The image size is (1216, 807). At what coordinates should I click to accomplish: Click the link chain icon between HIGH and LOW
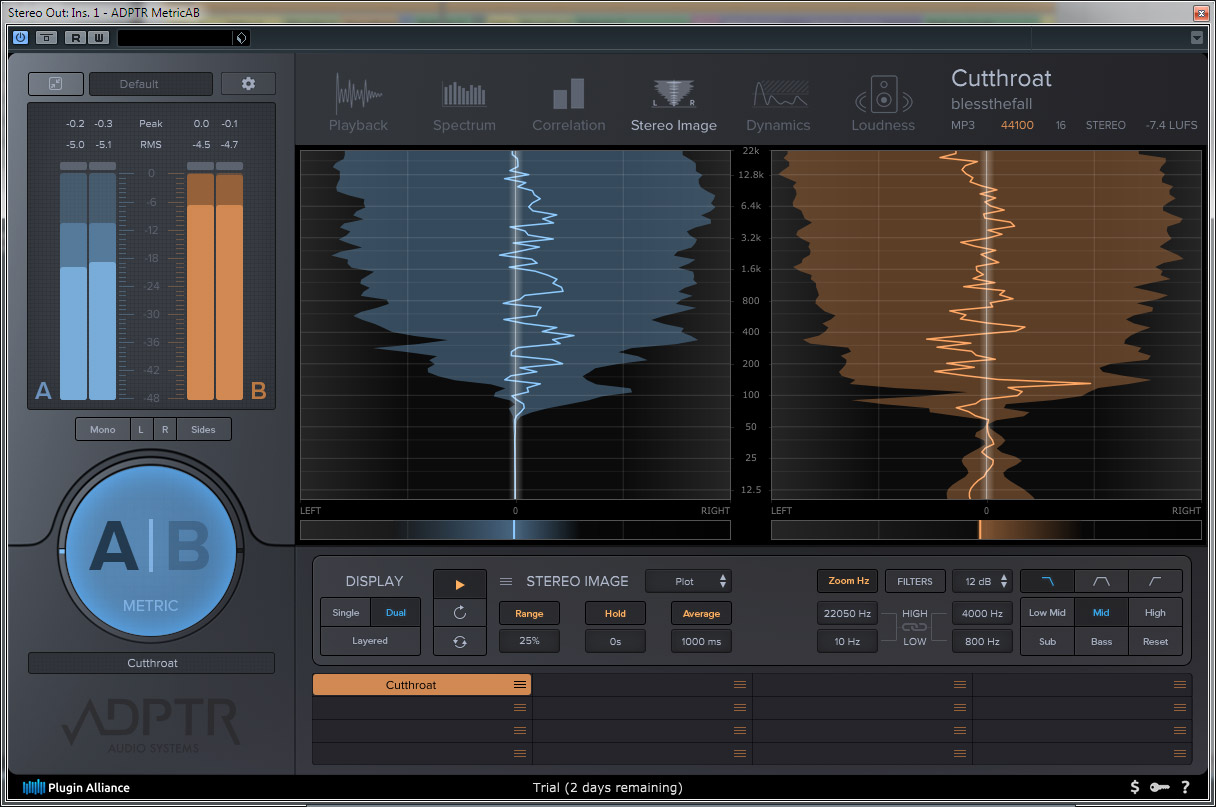tap(915, 627)
